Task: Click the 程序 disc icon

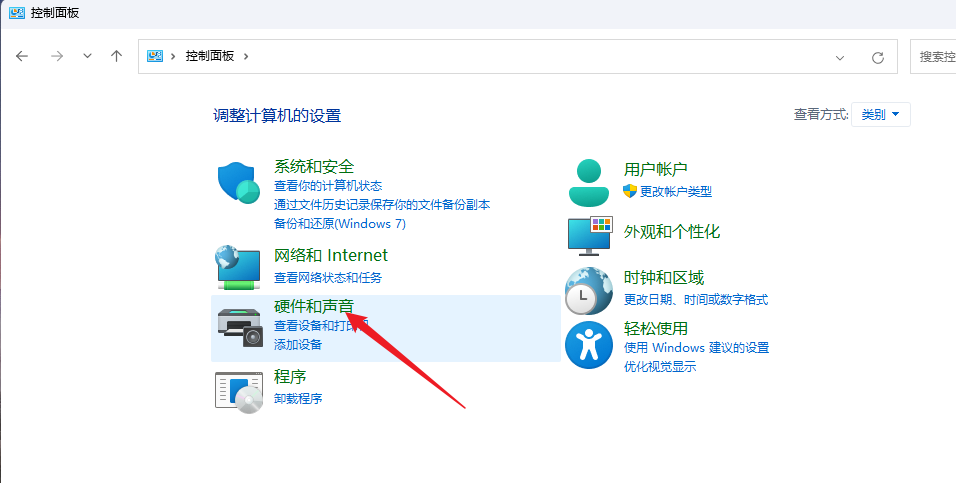Action: click(239, 392)
